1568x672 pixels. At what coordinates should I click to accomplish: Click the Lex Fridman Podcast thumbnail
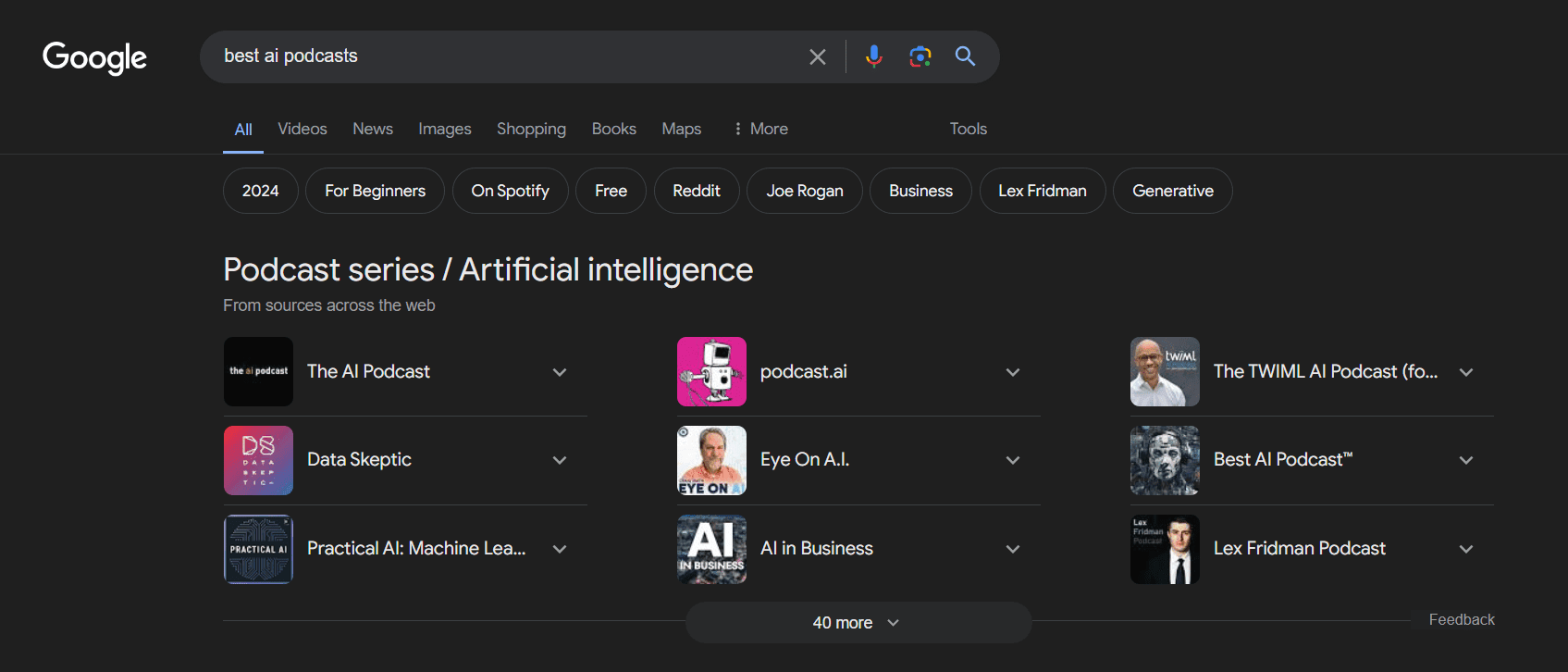[1165, 549]
